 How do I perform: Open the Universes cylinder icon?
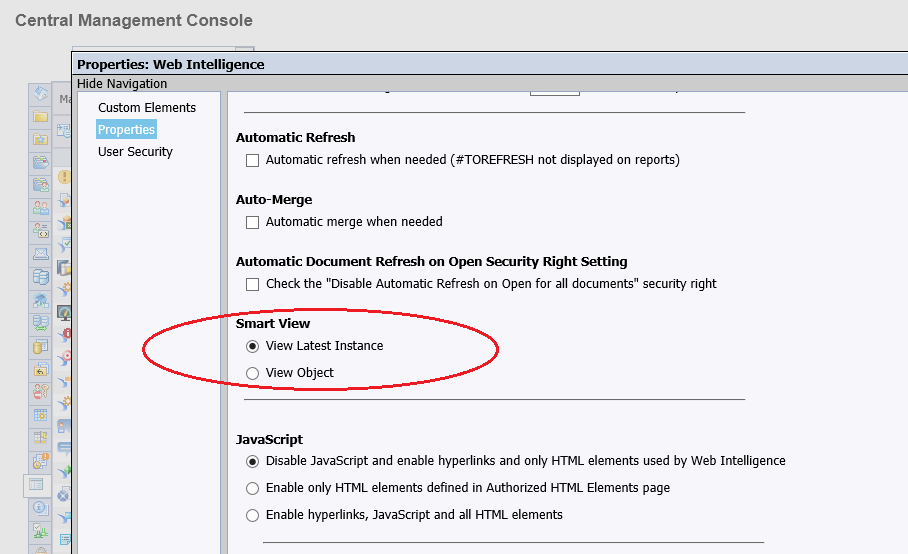(x=41, y=346)
